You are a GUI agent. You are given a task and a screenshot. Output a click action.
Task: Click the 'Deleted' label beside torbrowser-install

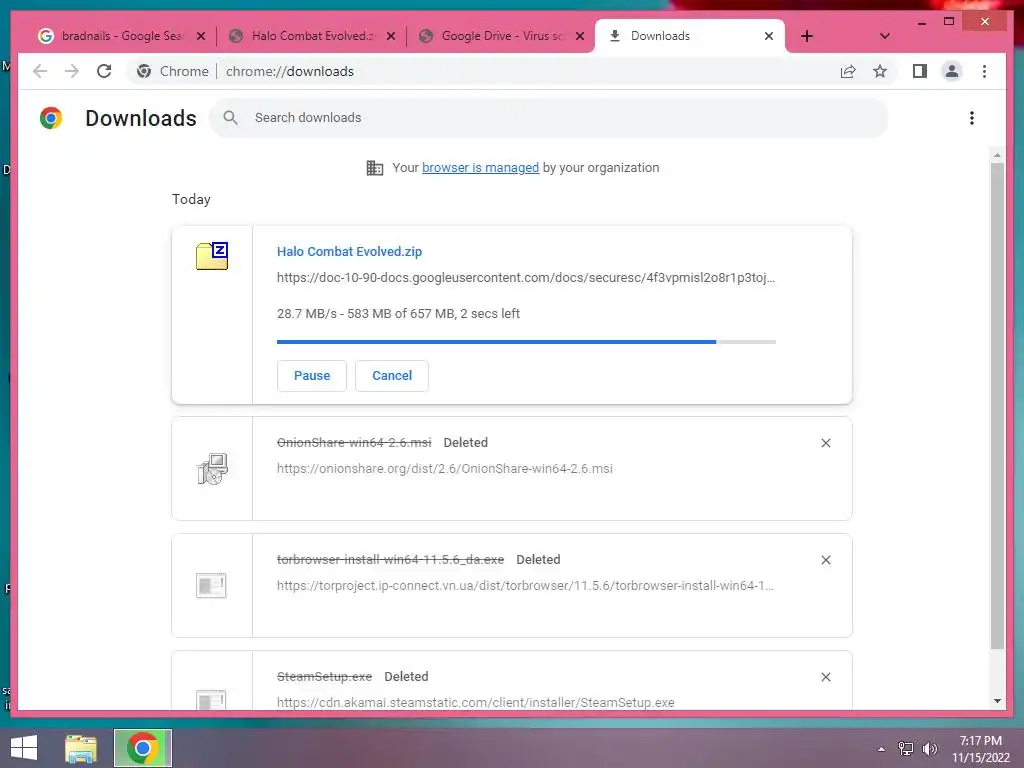click(x=538, y=560)
